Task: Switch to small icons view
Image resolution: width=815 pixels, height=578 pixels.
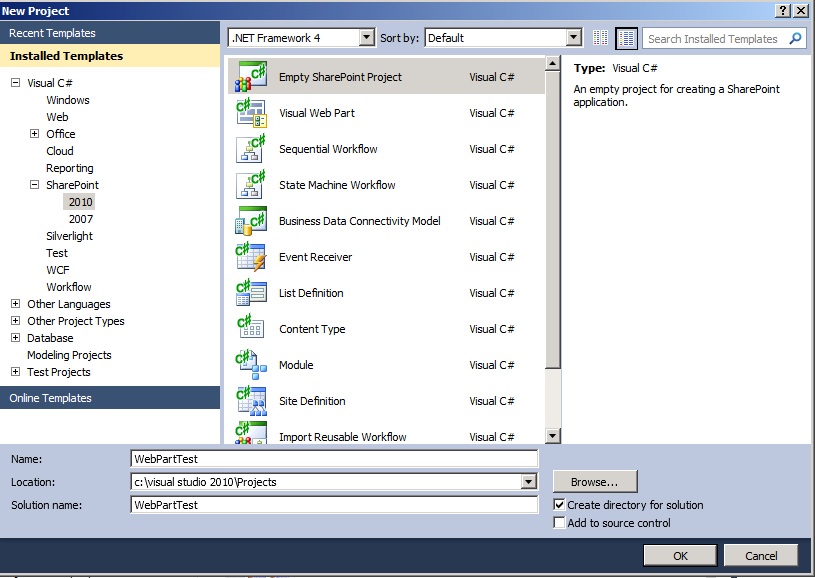Action: [x=600, y=38]
